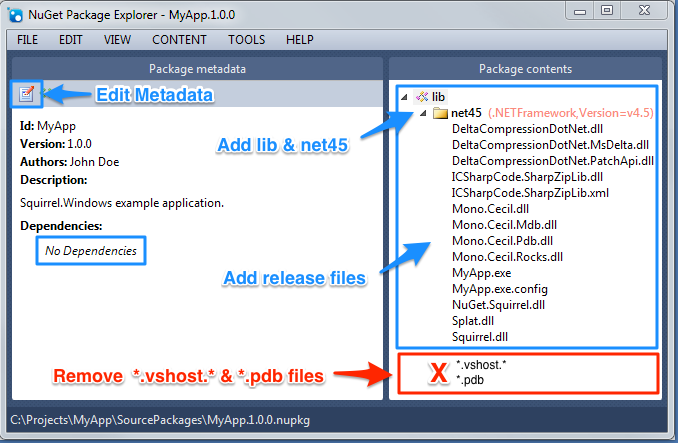Click the No Dependencies entry

91,250
